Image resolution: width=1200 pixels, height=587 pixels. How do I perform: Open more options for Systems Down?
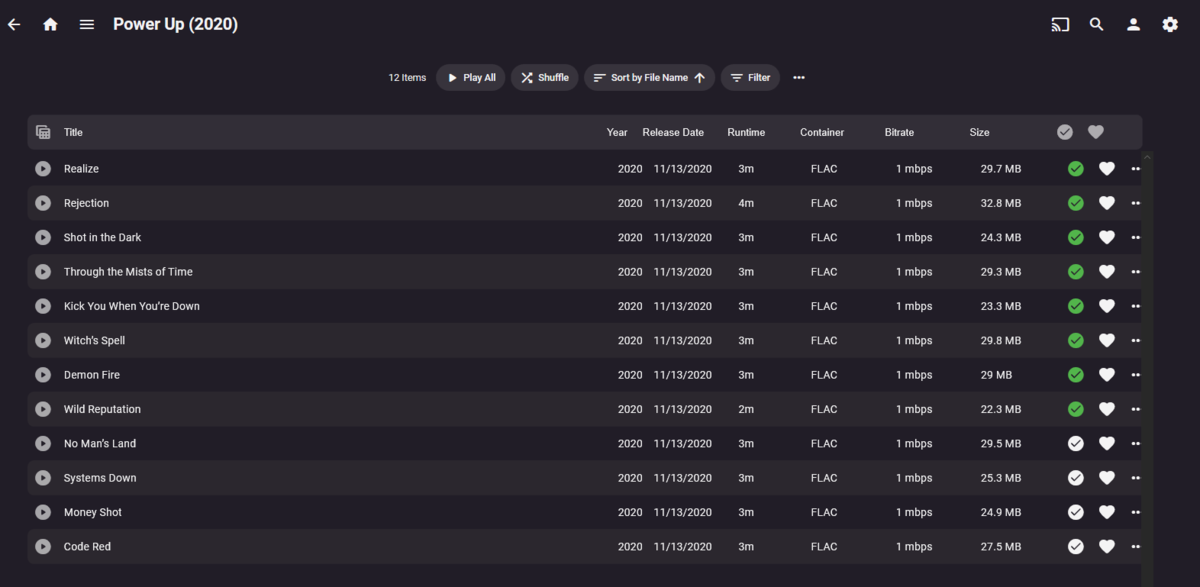coord(1135,478)
